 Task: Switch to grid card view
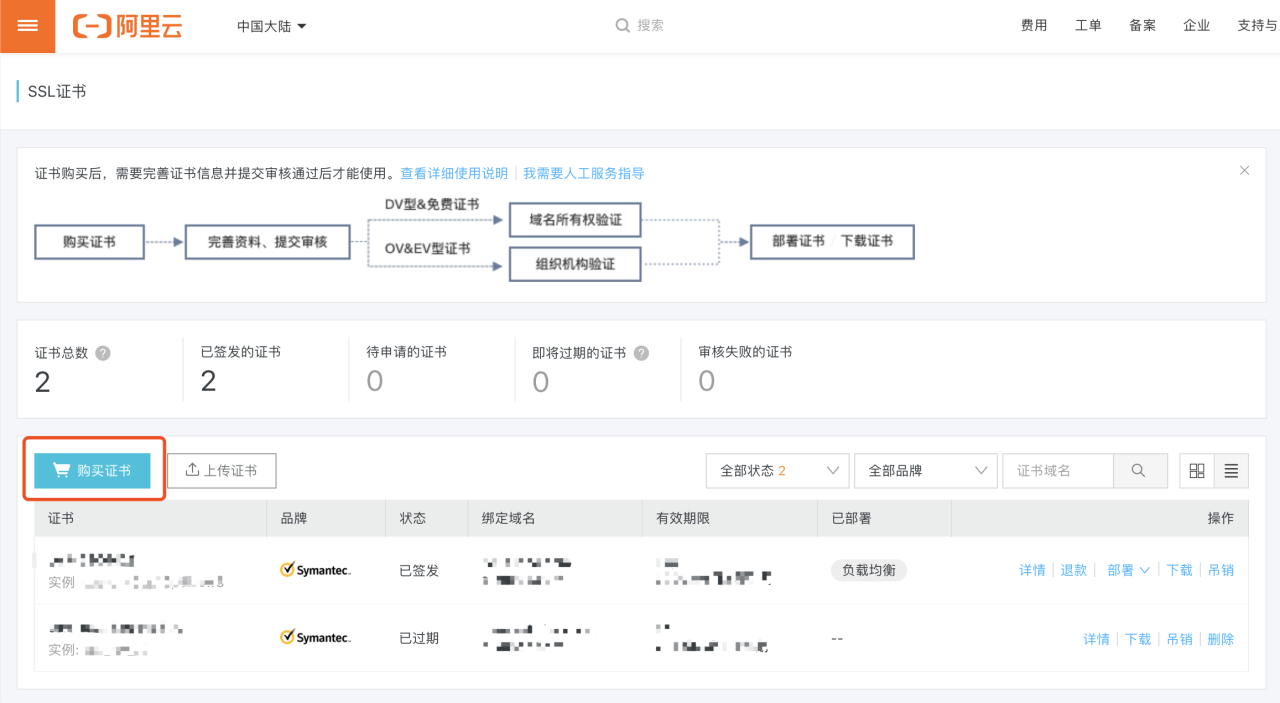tap(1197, 470)
